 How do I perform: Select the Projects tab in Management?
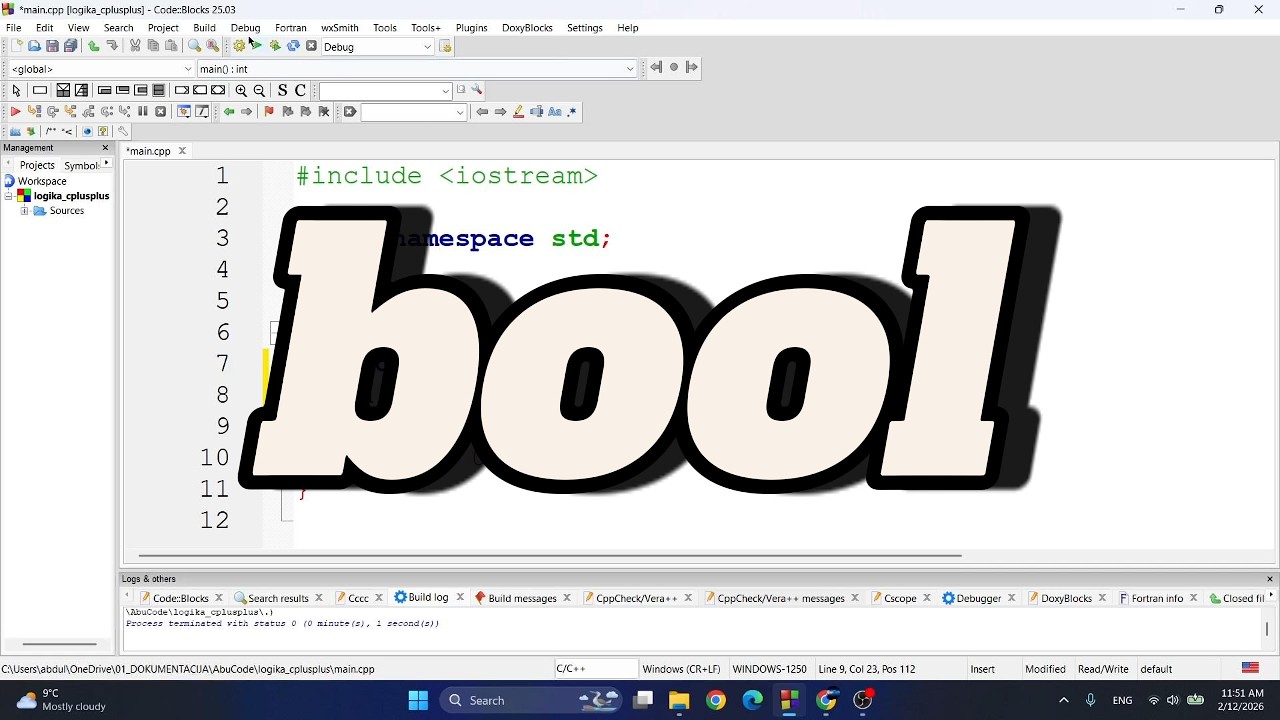click(37, 165)
